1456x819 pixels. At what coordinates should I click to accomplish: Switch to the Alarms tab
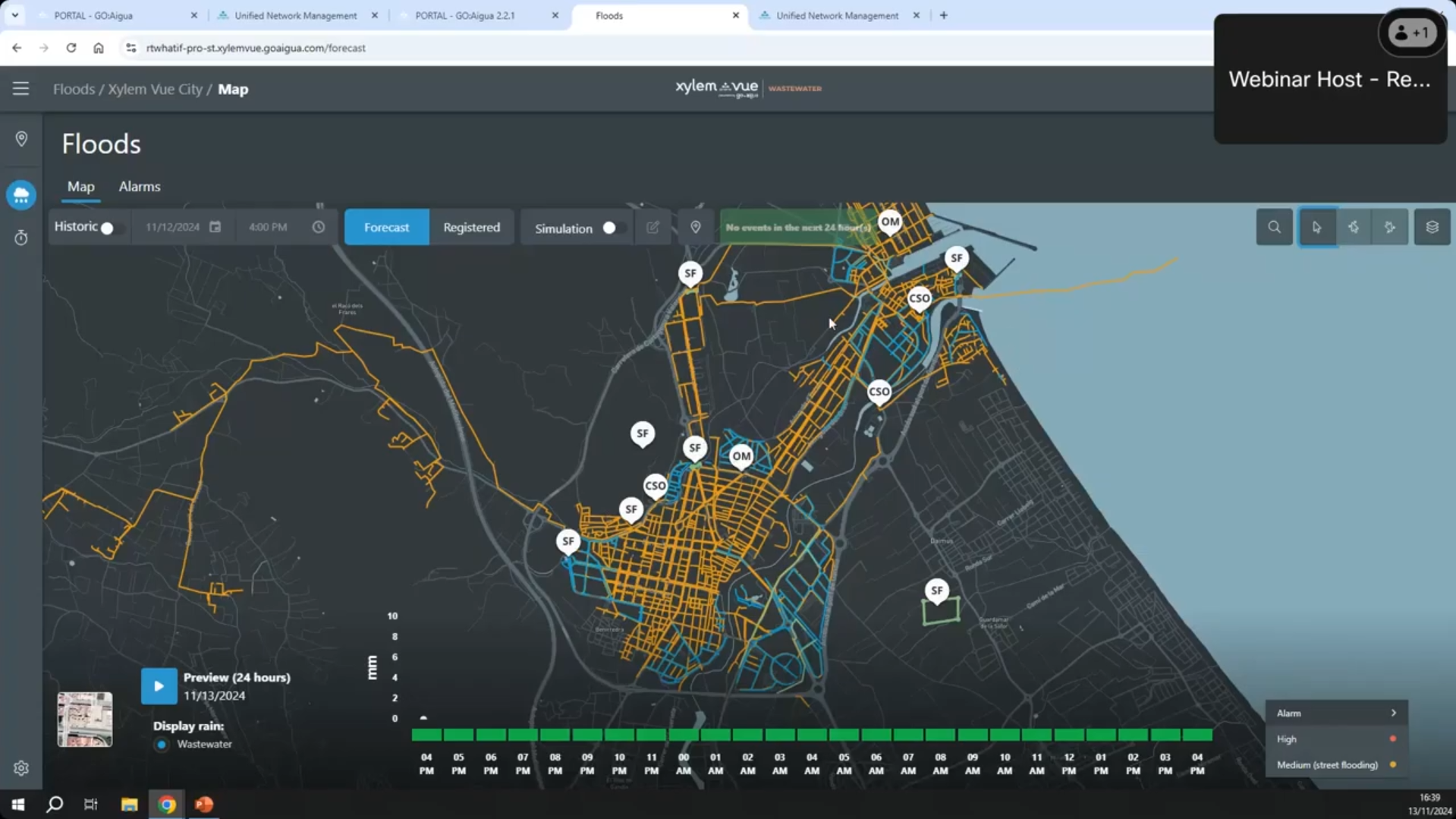[x=140, y=187]
